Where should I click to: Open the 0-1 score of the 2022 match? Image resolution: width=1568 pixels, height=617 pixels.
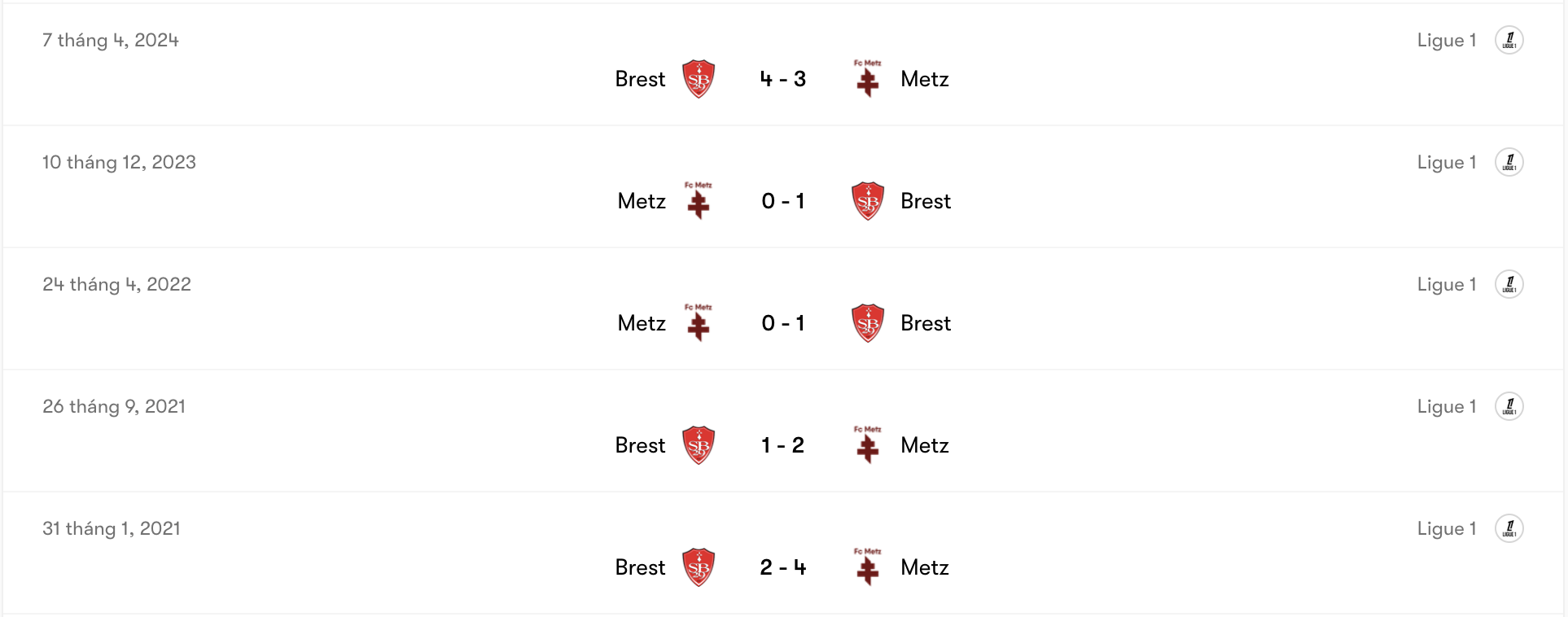click(782, 322)
